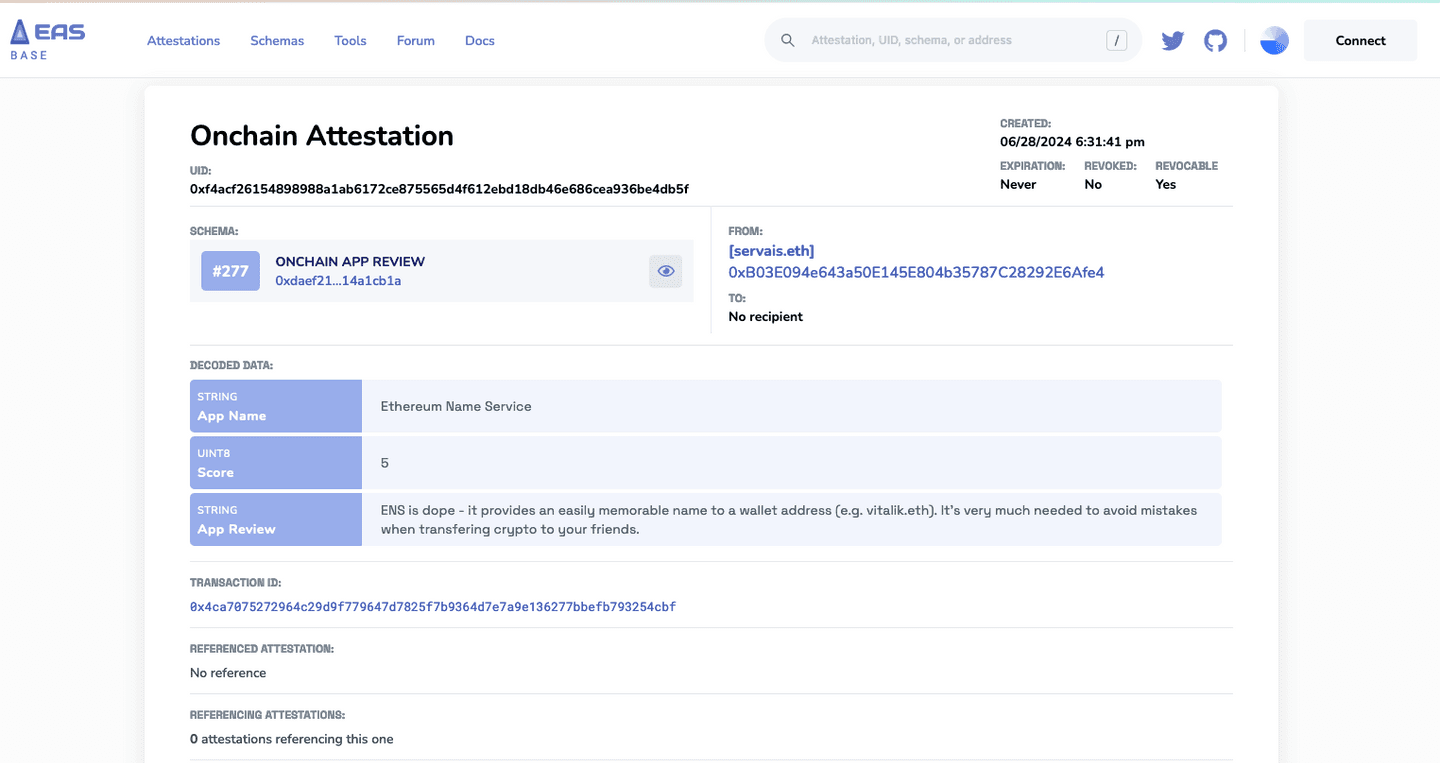Focus the attestation search input field
The width and height of the screenshot is (1440, 763).
[x=952, y=41]
